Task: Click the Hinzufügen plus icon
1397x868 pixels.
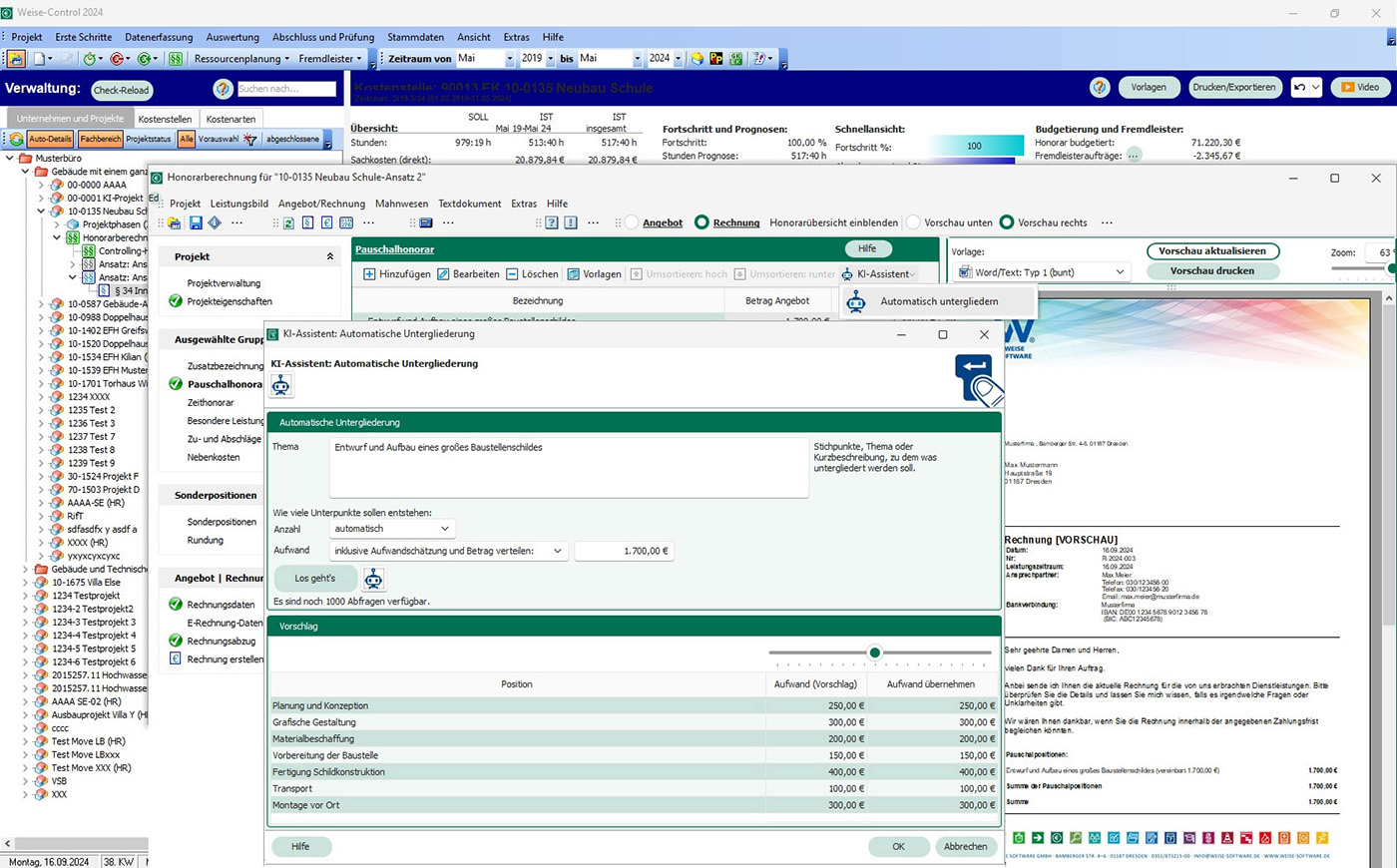Action: point(369,274)
